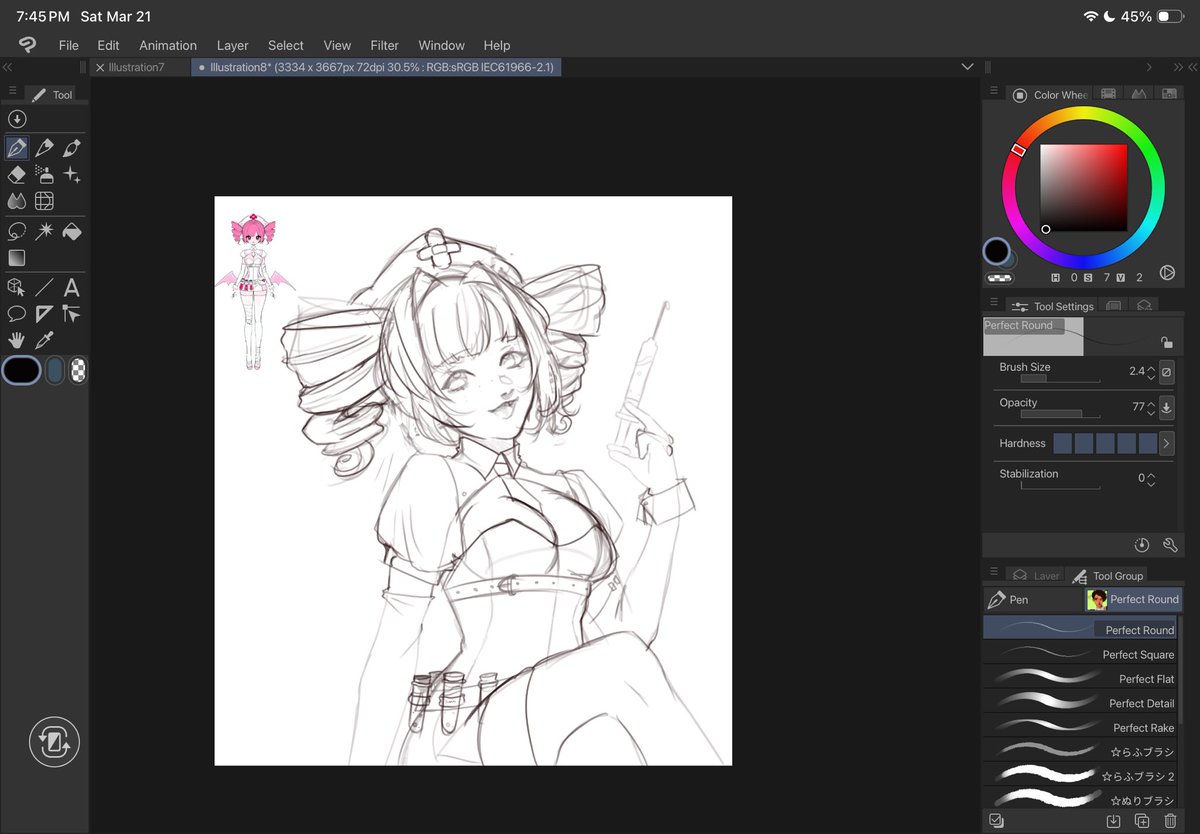The width and height of the screenshot is (1200, 834).
Task: Select the Decoration sparkle tool
Action: pyautogui.click(x=72, y=175)
